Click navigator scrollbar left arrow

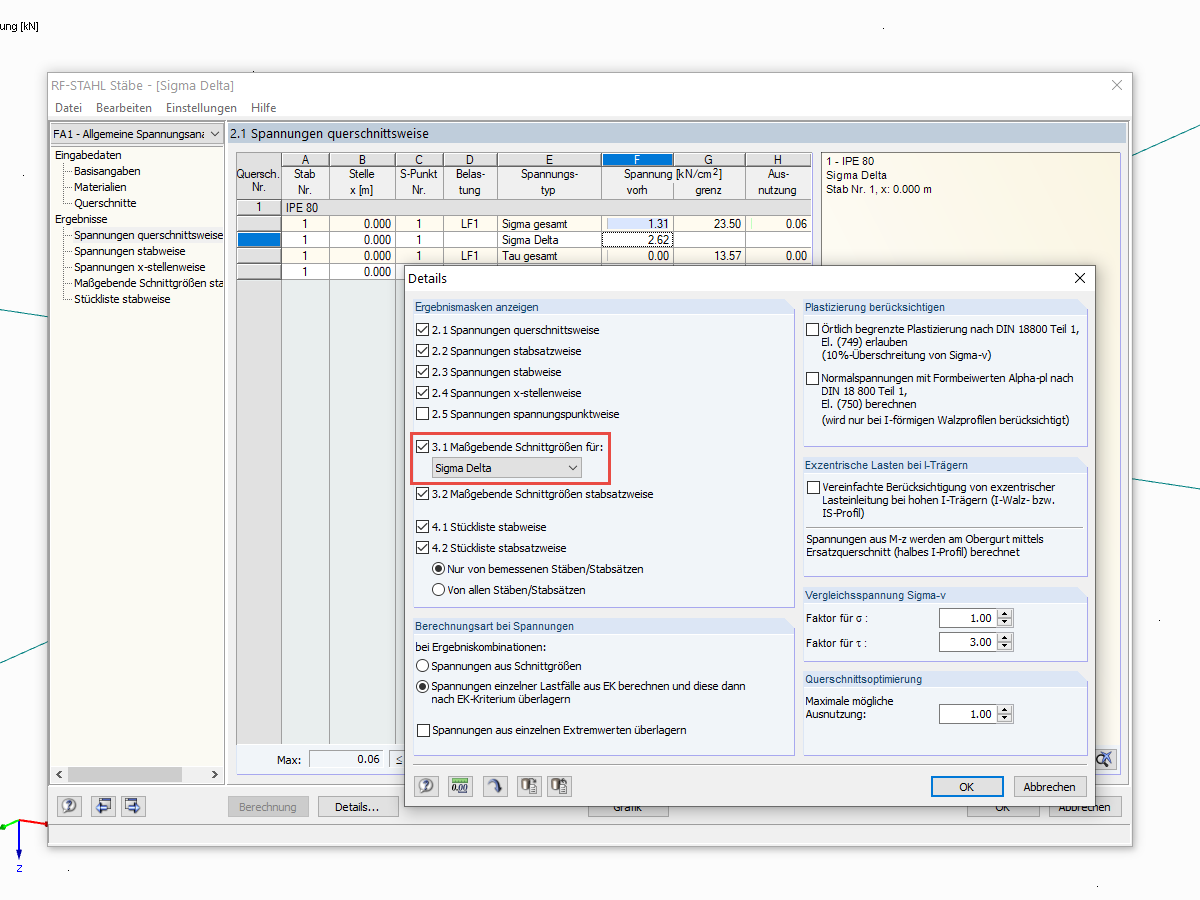coord(59,775)
